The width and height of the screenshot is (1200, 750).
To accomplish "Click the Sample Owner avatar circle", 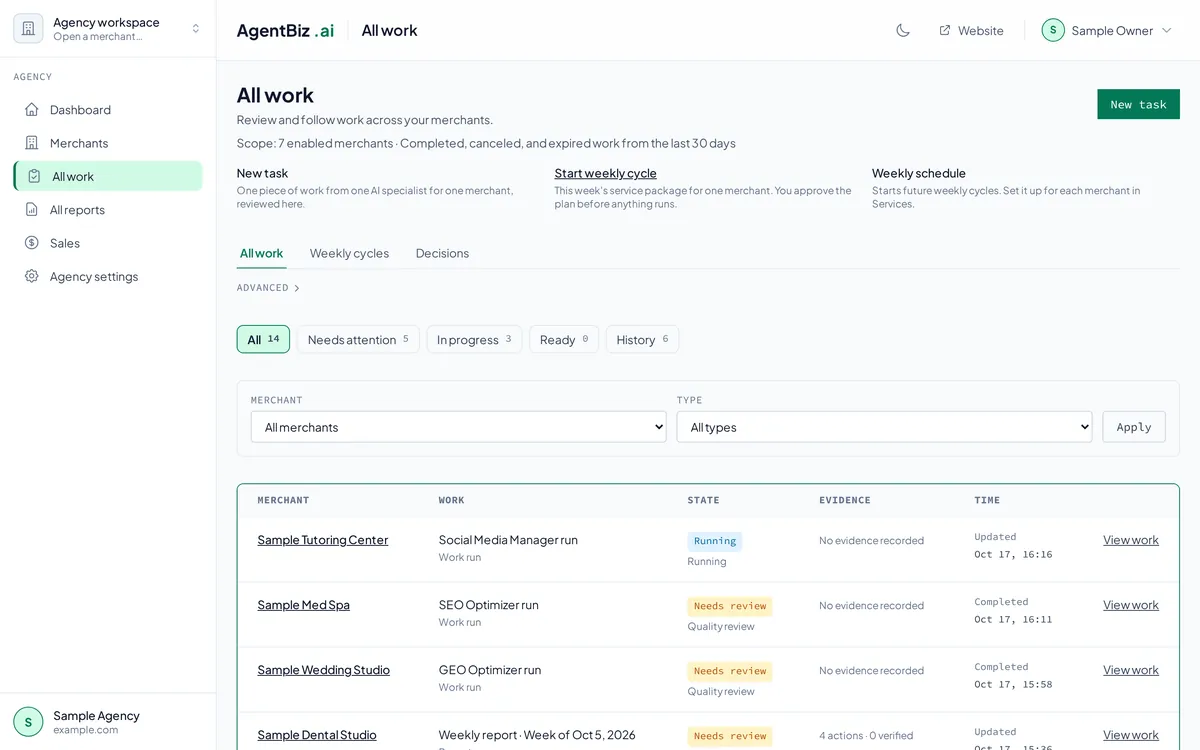I will pos(1053,30).
